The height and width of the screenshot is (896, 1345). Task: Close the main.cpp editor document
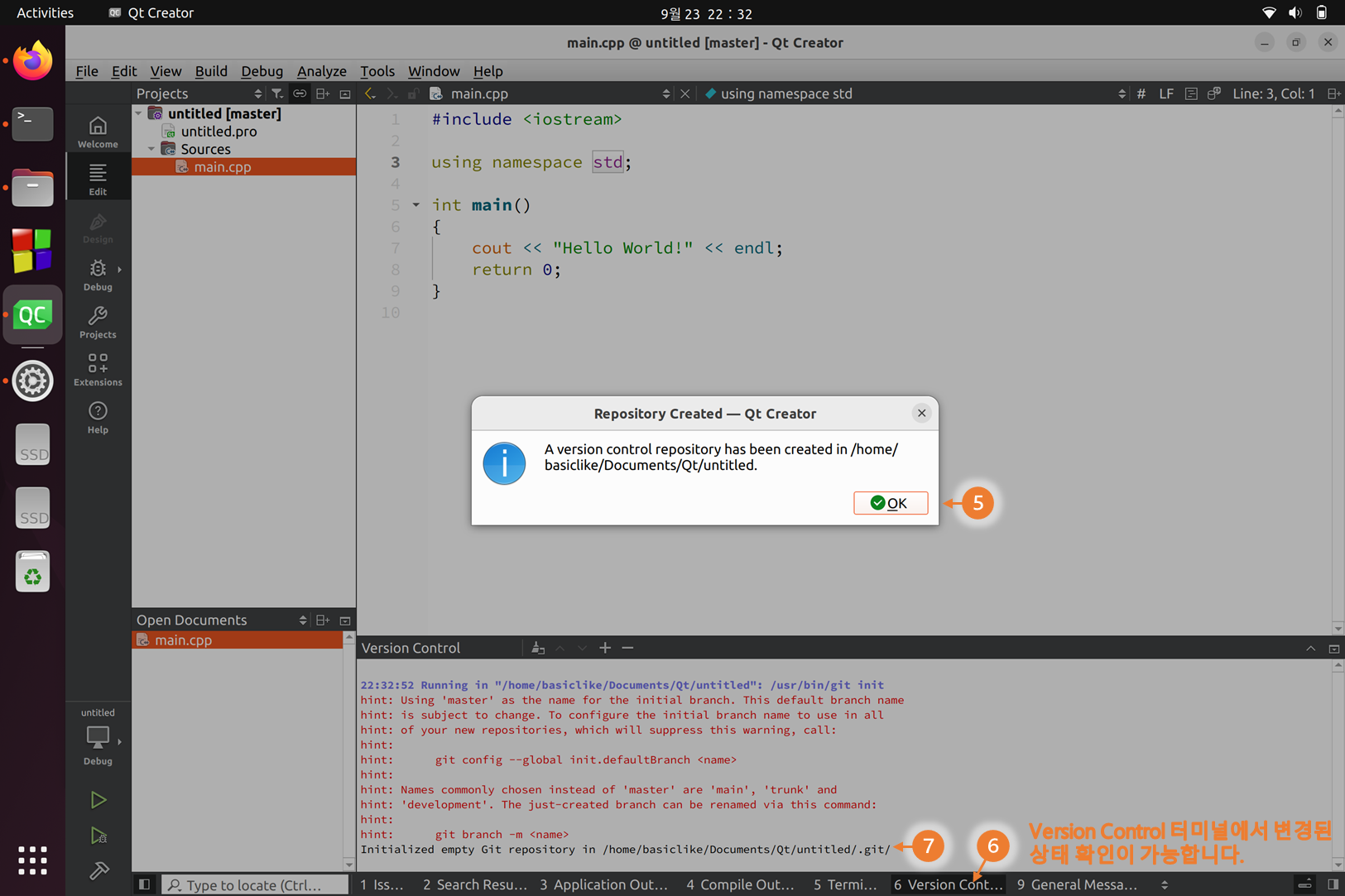click(x=685, y=93)
